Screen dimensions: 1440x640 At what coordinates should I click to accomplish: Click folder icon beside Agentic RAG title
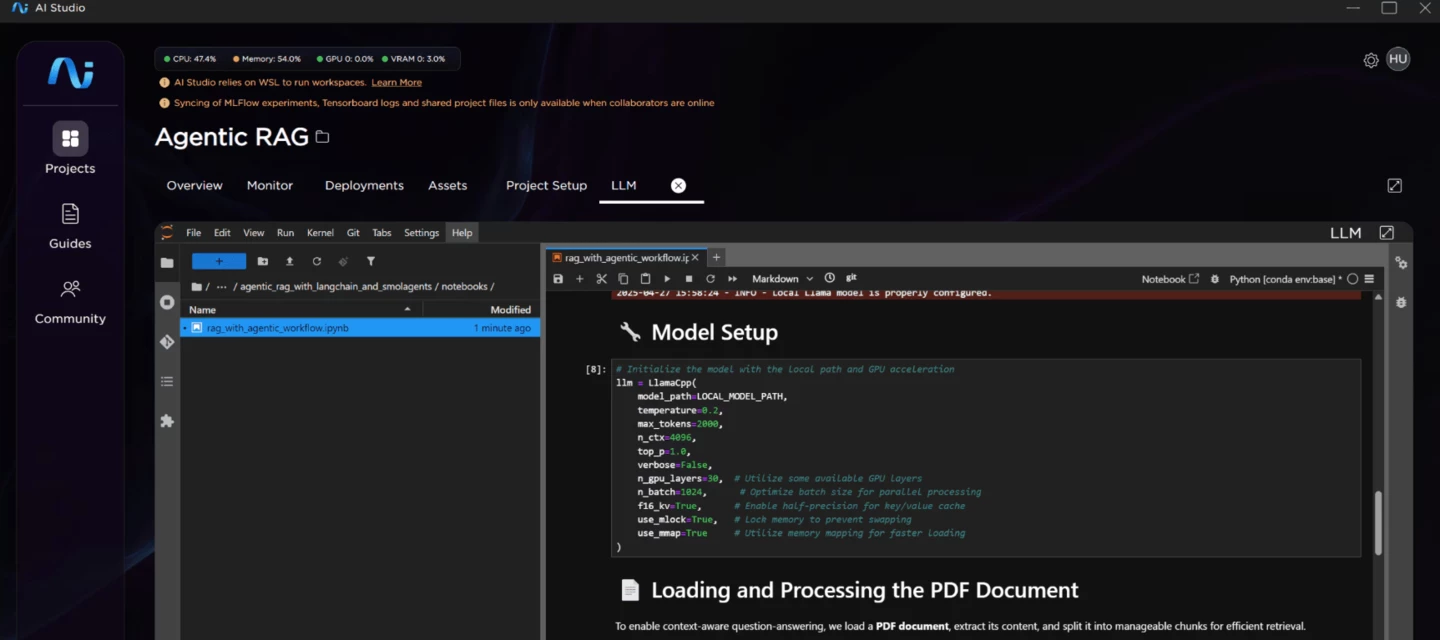322,137
